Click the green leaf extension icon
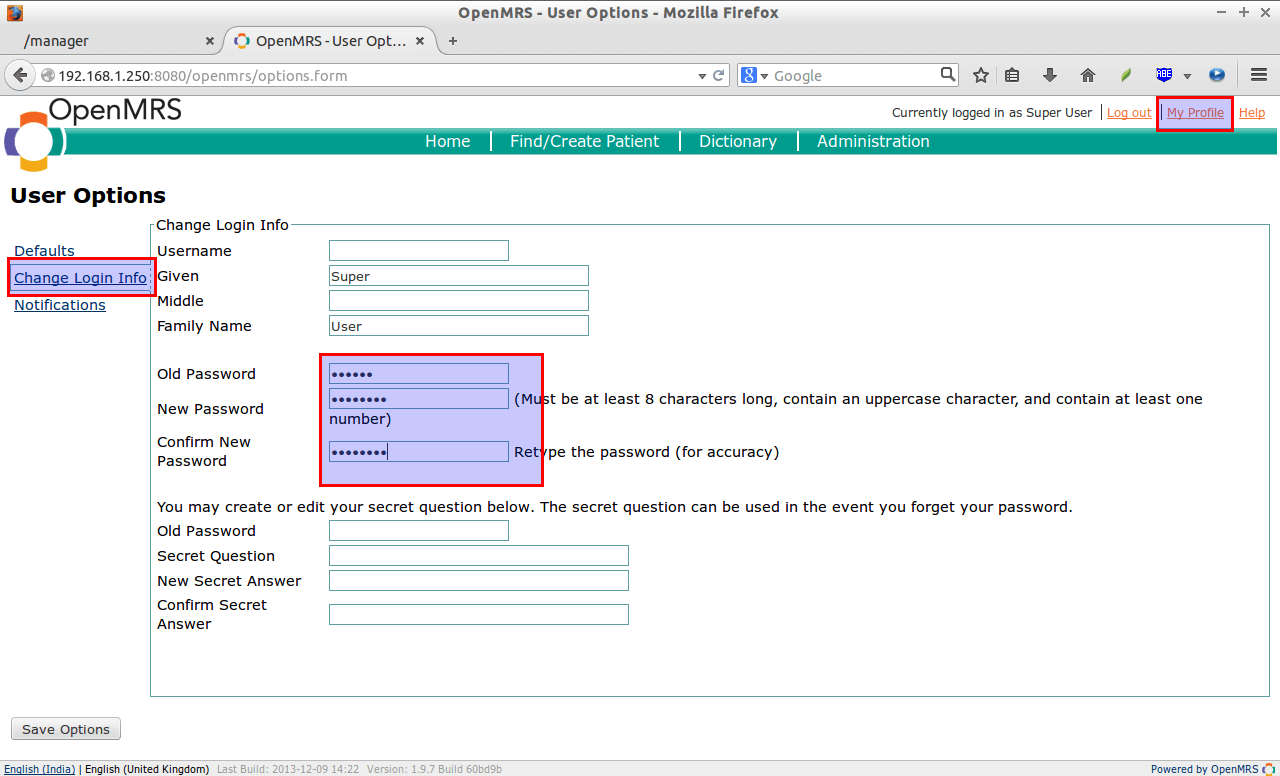The width and height of the screenshot is (1280, 776). click(1125, 75)
